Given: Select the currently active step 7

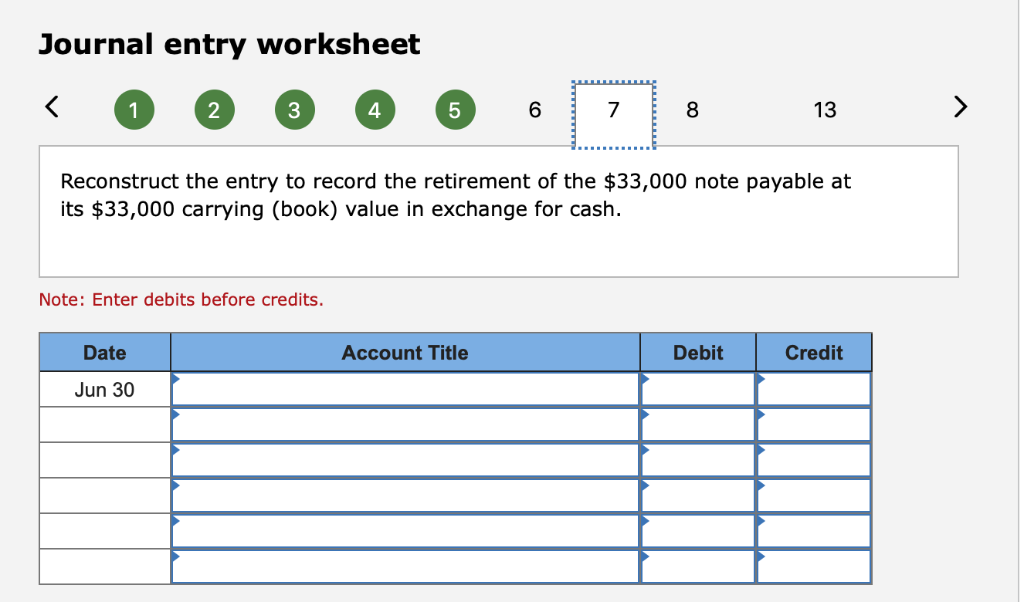Looking at the screenshot, I should (x=612, y=110).
